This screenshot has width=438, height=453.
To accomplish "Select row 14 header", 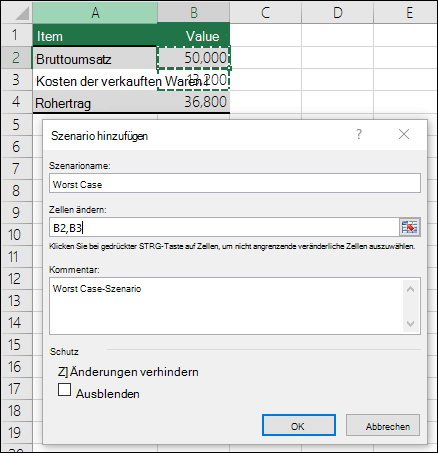I will 16,323.
